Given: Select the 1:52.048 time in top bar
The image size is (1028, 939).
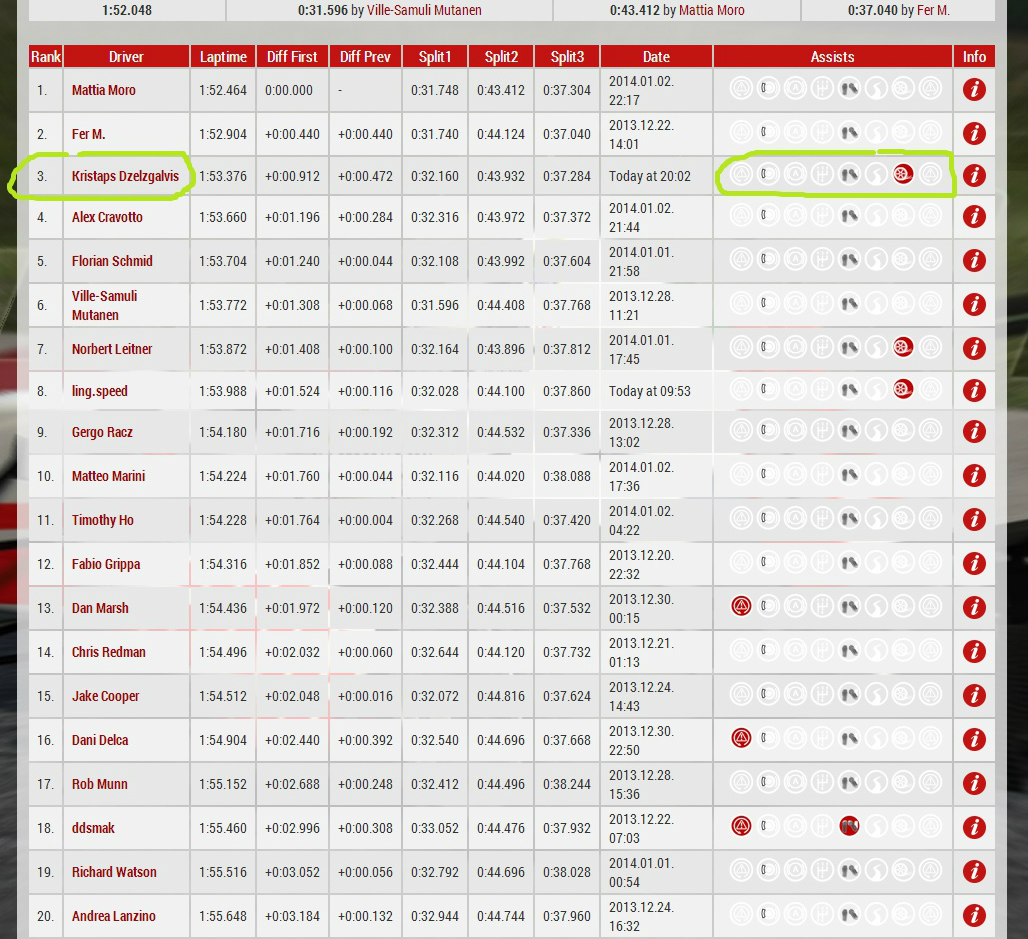Looking at the screenshot, I should [x=127, y=10].
